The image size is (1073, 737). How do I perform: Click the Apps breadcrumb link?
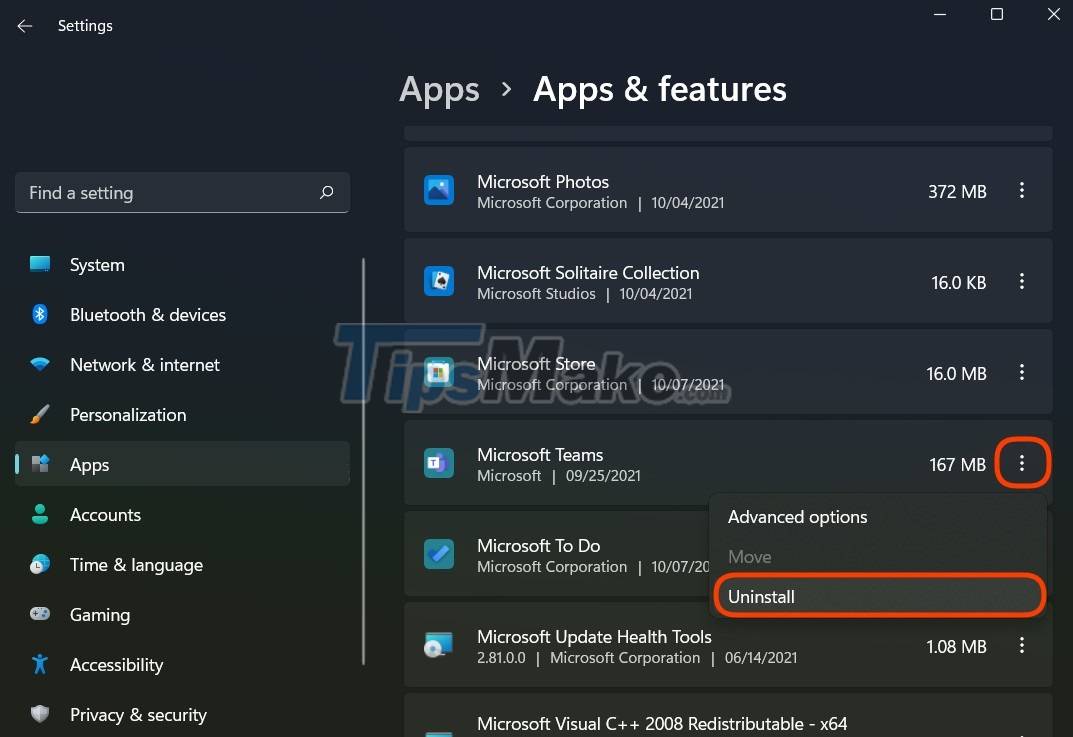tap(439, 90)
